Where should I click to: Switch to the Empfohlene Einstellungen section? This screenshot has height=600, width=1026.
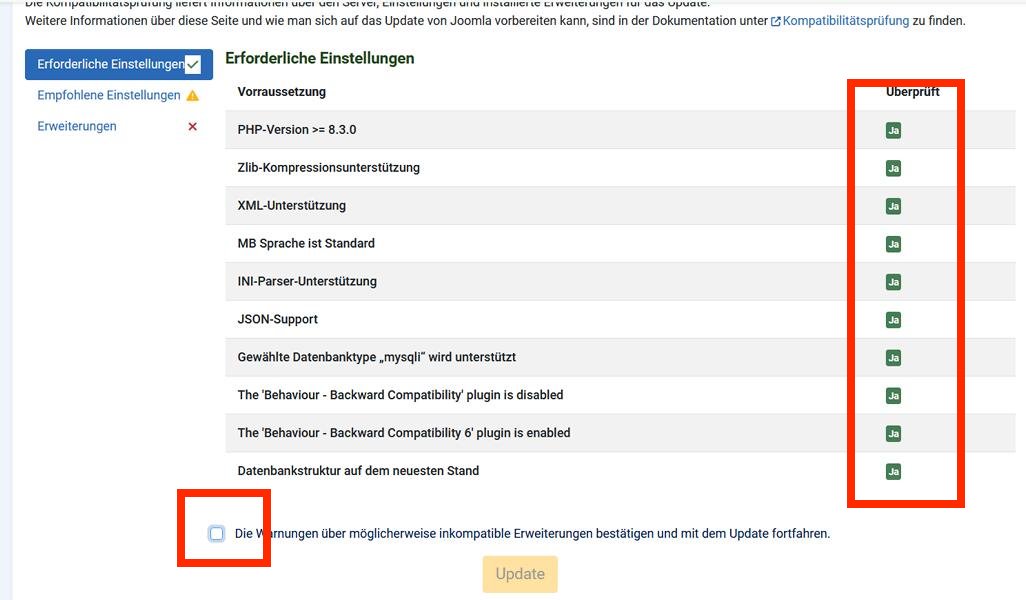110,95
